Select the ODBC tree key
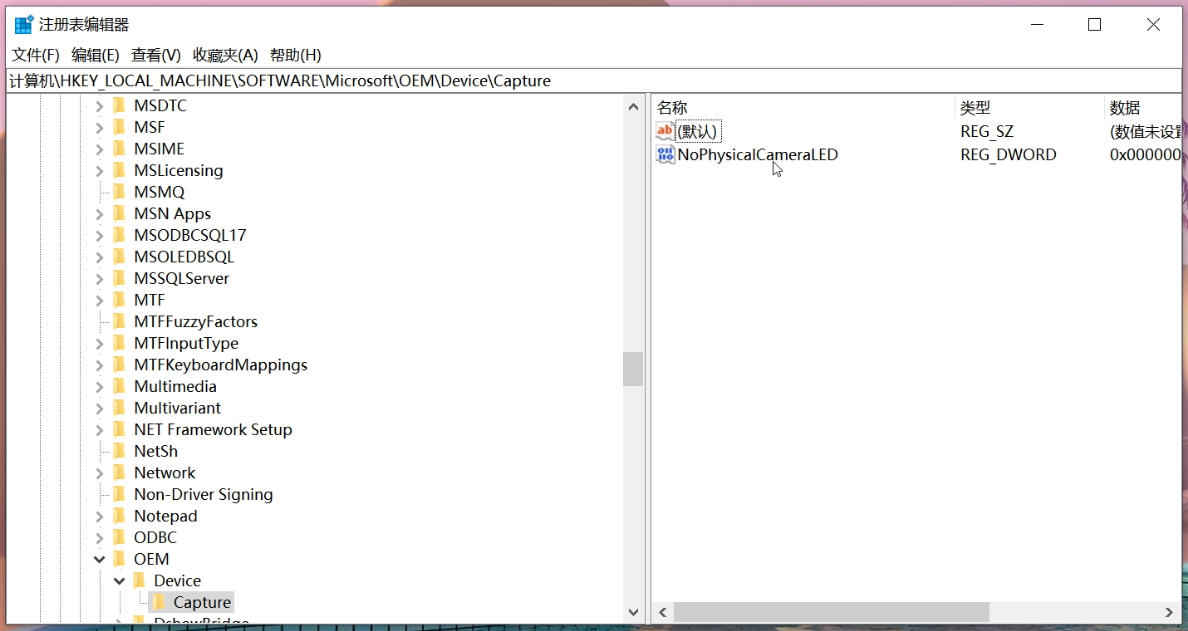This screenshot has height=631, width=1188. [155, 538]
